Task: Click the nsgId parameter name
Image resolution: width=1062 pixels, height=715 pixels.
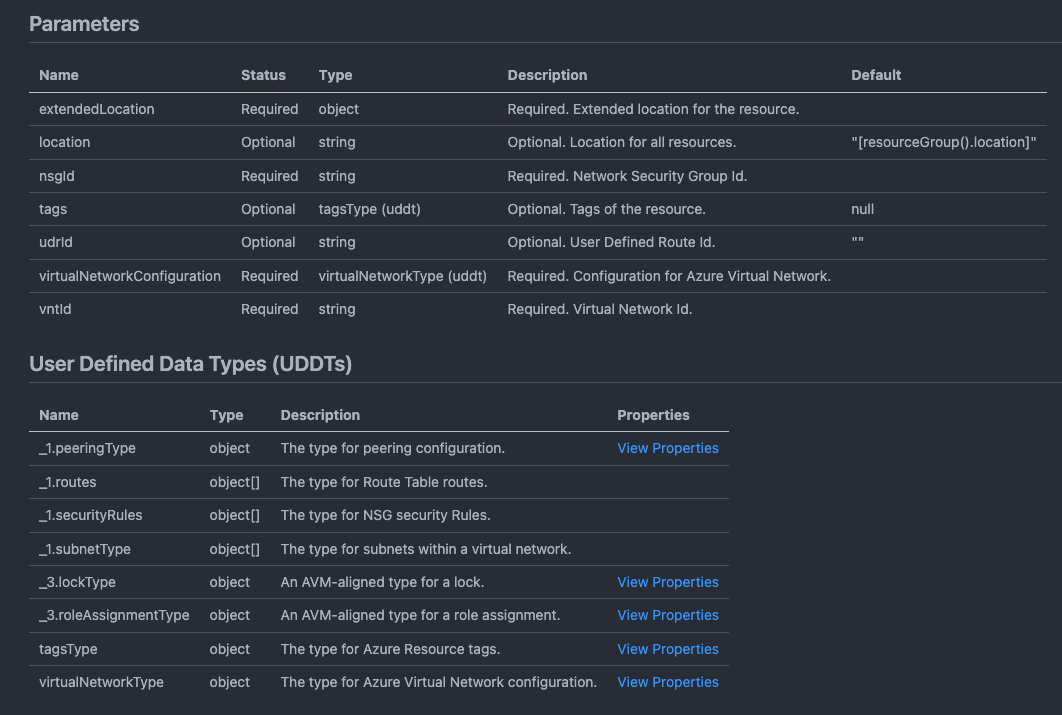Action: [55, 175]
